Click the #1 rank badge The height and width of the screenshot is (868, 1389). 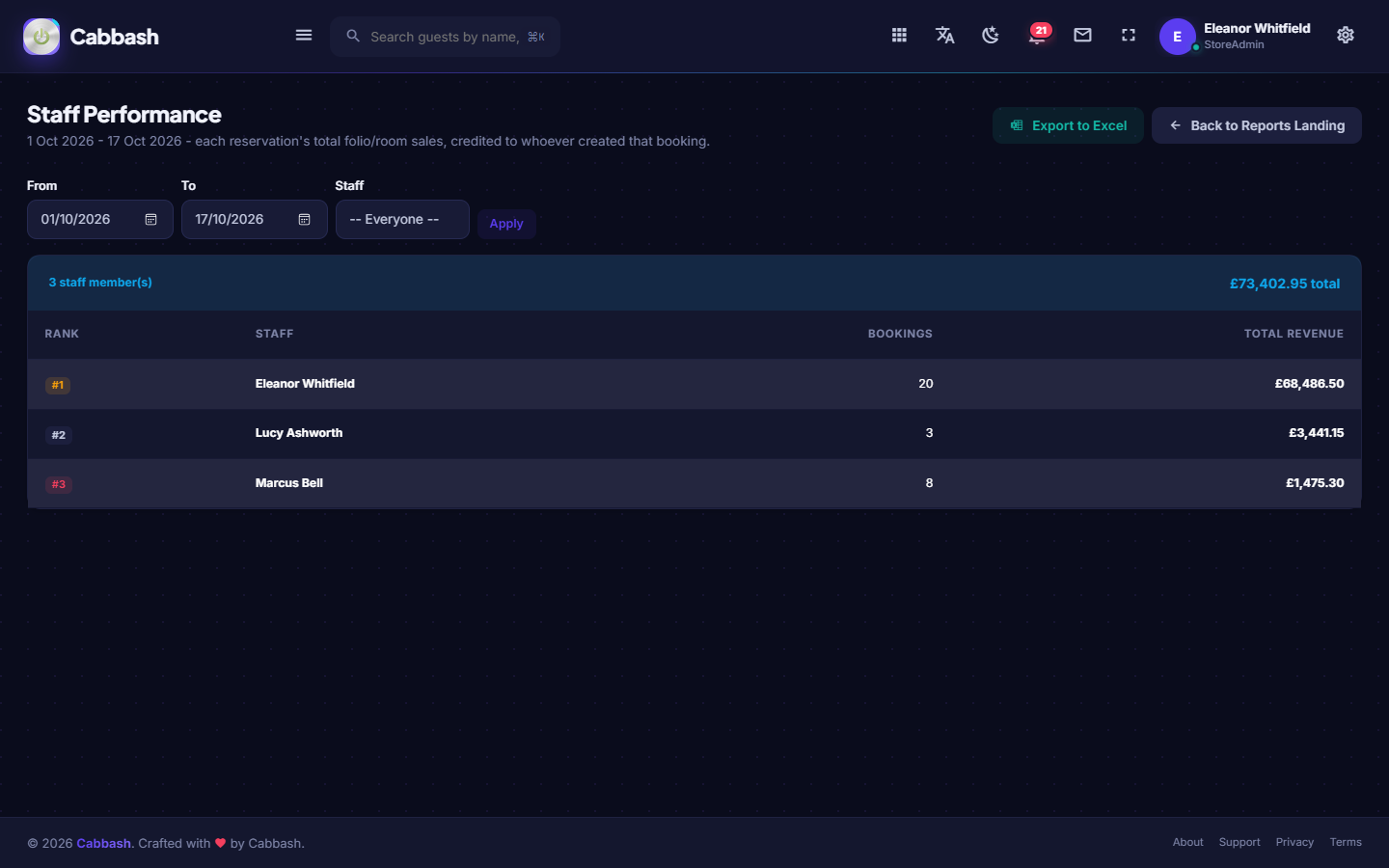[58, 385]
